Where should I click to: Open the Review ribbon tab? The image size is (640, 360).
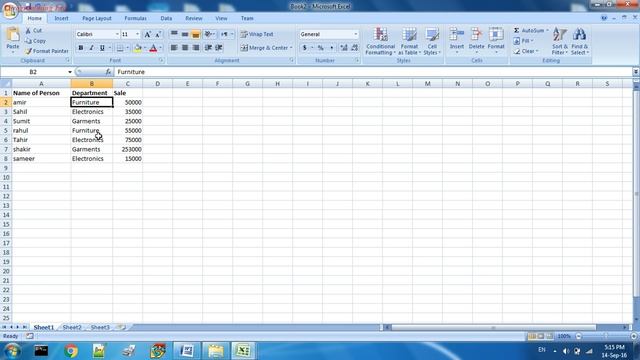(193, 18)
